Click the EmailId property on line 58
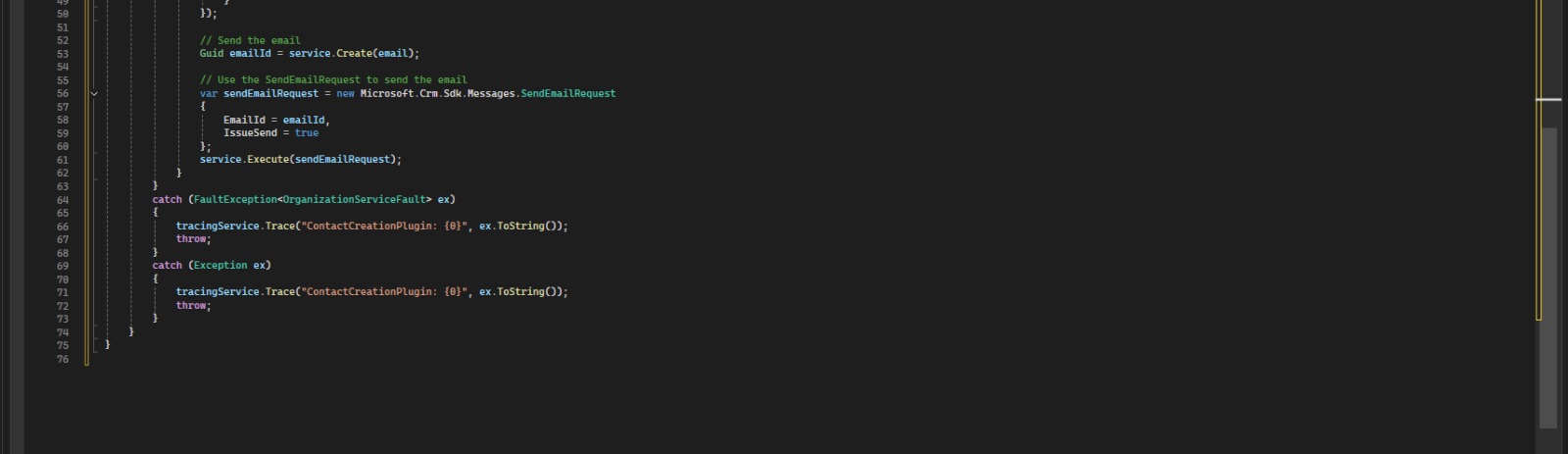This screenshot has width=1568, height=454. (x=244, y=121)
